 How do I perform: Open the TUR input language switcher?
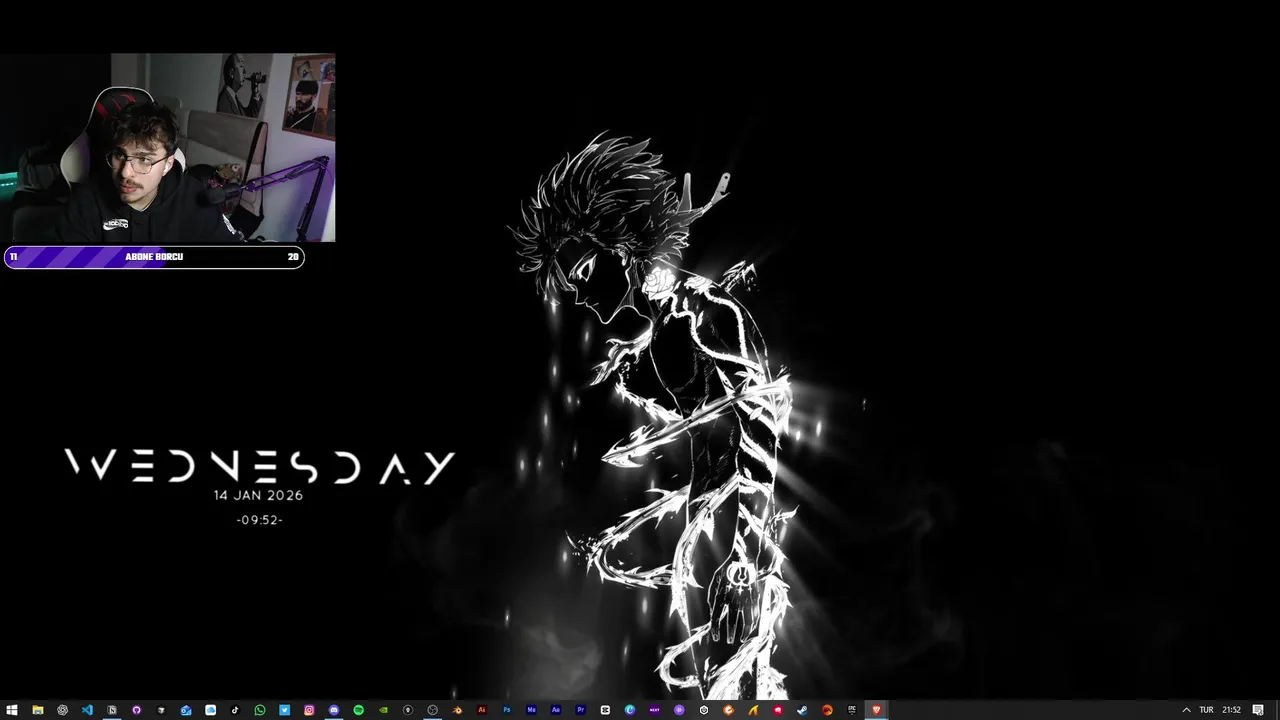point(1206,710)
